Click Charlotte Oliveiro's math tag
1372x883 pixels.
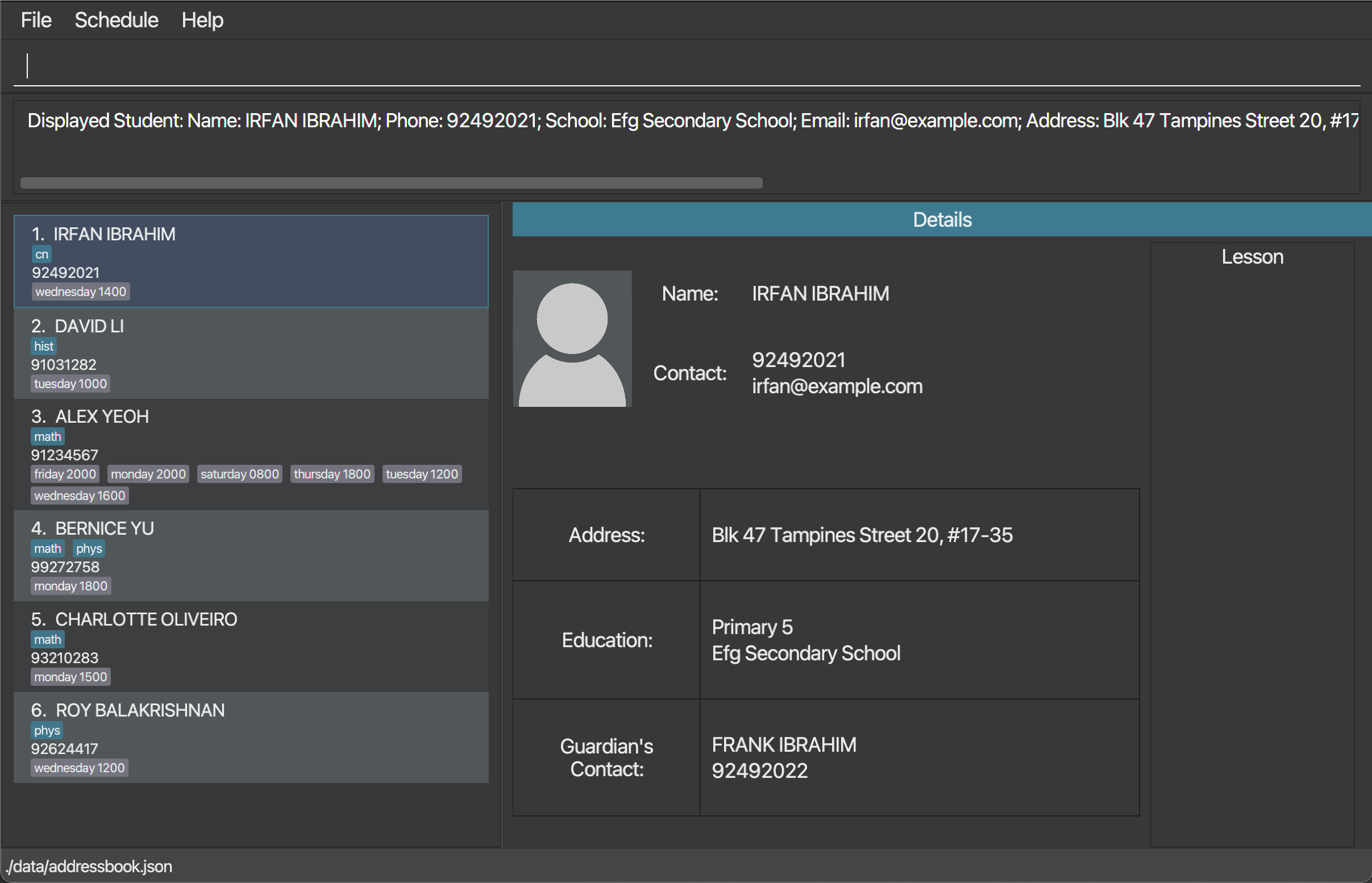(48, 639)
